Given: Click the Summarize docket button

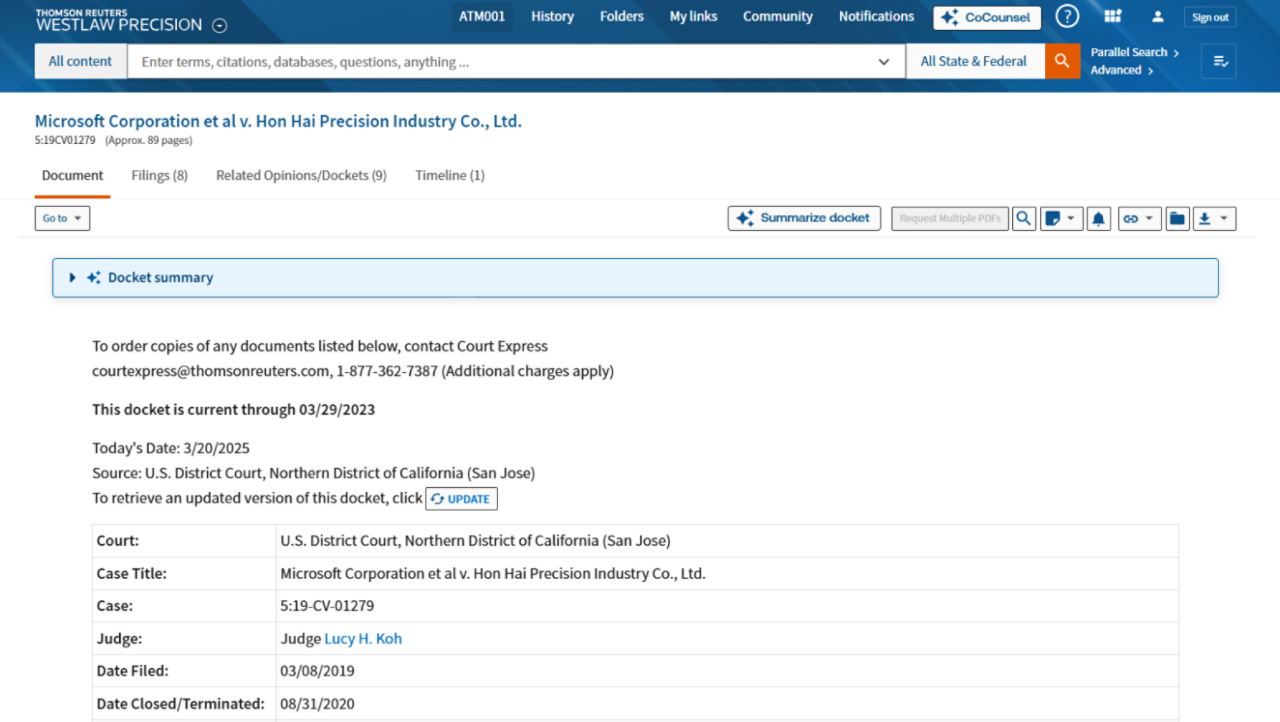Looking at the screenshot, I should (x=804, y=218).
